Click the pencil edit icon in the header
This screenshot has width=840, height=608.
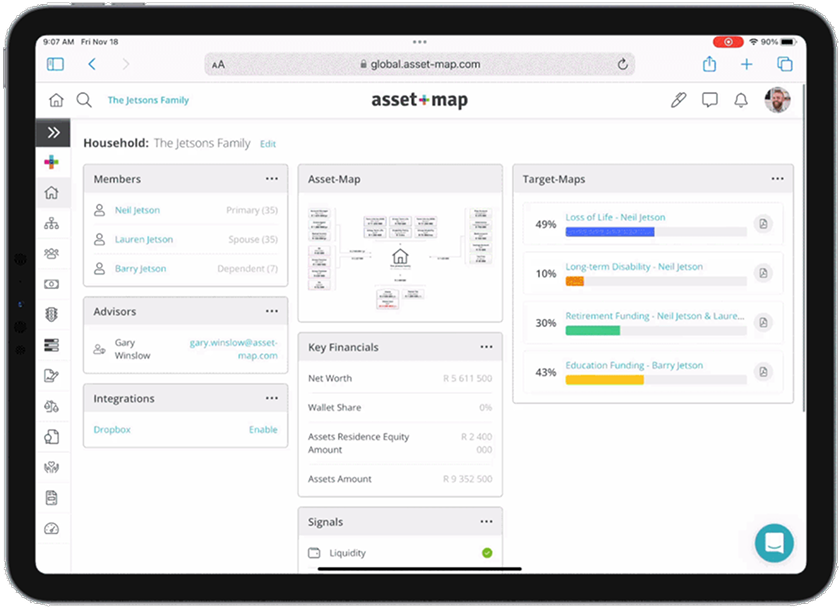coord(678,100)
